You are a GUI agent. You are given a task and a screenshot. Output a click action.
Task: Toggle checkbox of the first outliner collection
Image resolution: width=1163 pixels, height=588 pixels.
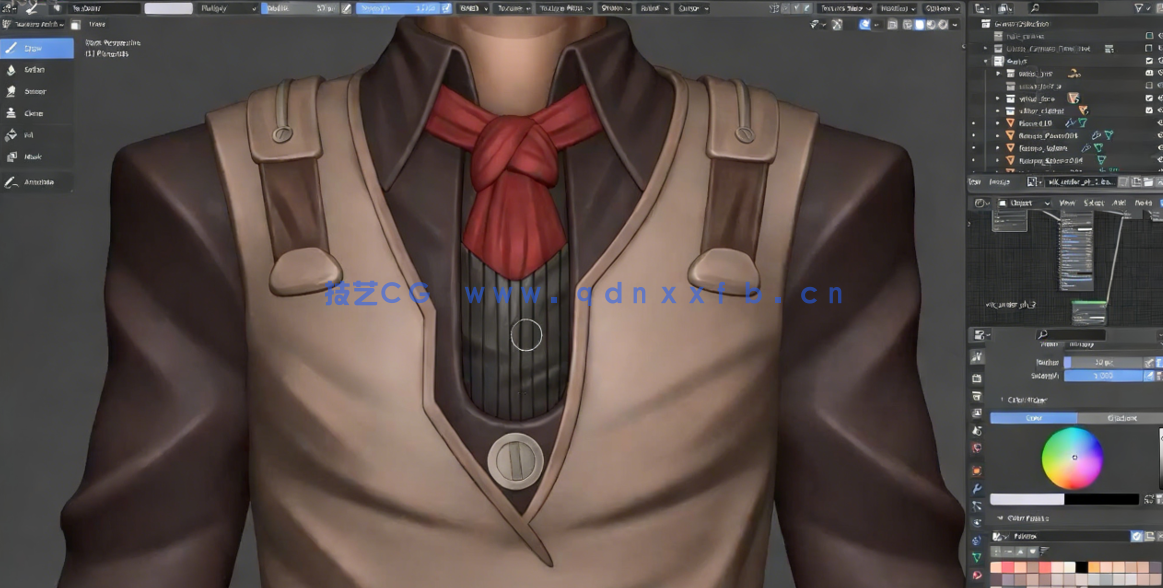(x=1149, y=35)
